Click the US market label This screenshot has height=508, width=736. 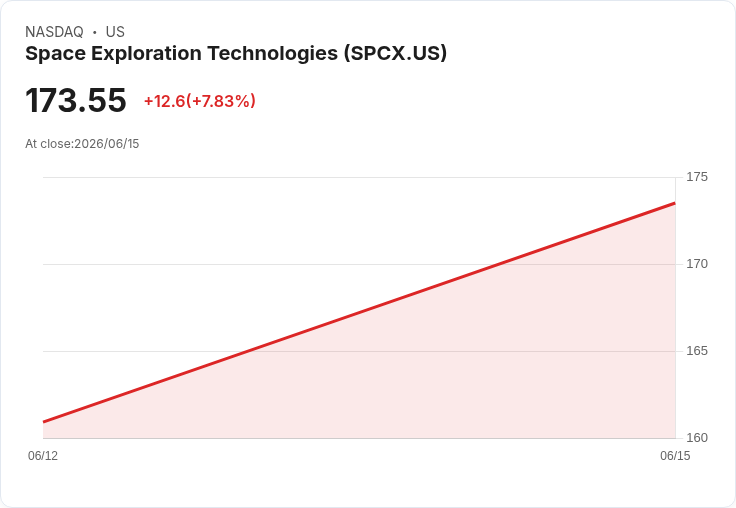(x=115, y=32)
